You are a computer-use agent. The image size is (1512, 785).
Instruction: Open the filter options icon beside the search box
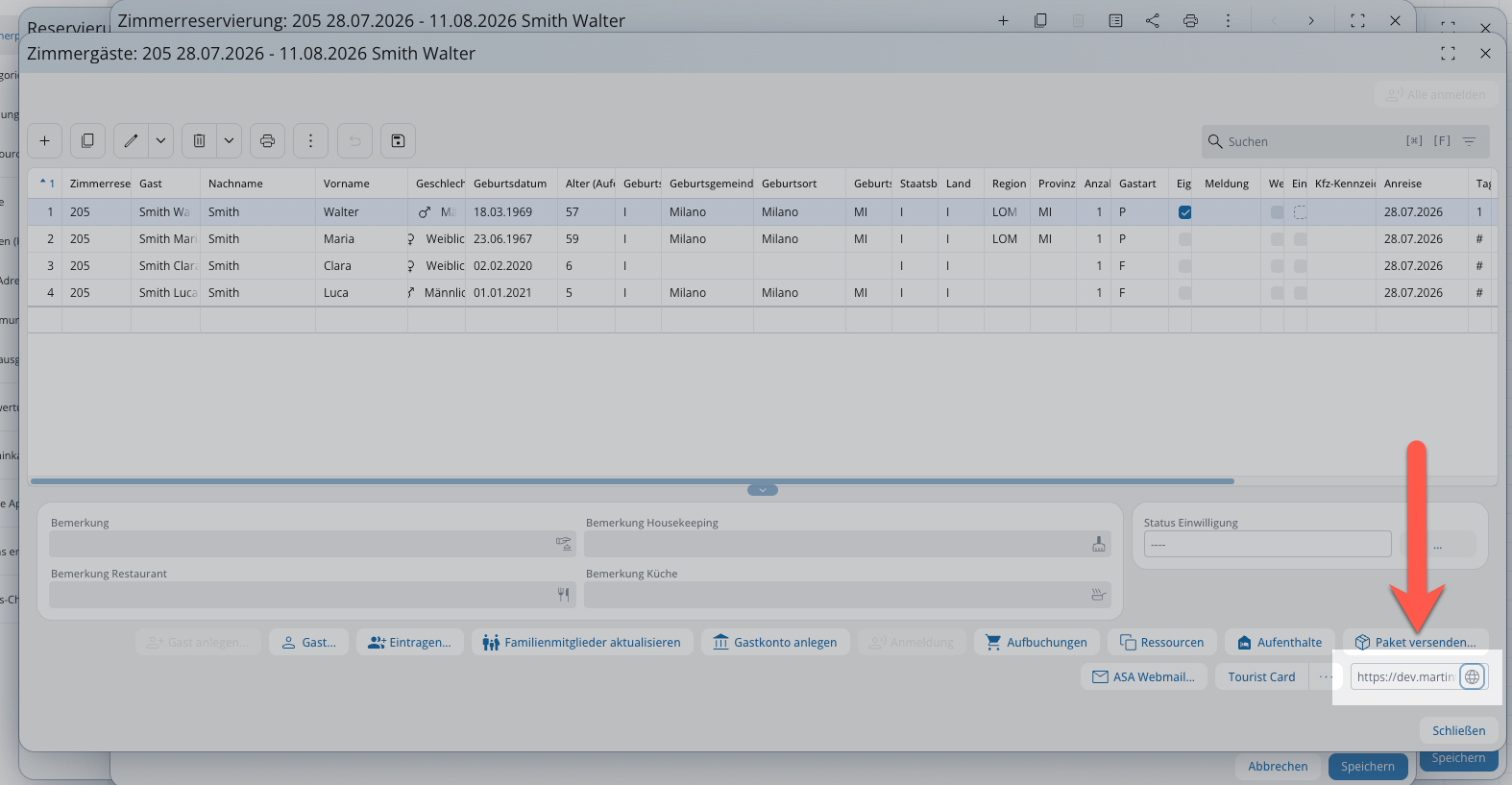pyautogui.click(x=1469, y=141)
